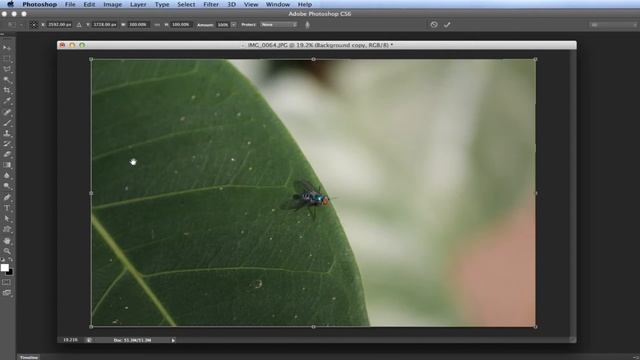This screenshot has height=360, width=640.
Task: Cancel the transform in options bar
Action: click(434, 25)
